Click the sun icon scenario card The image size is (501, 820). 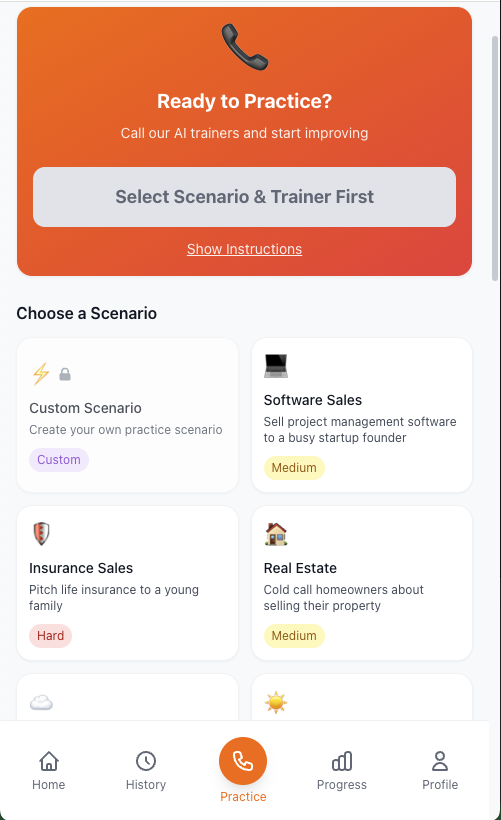tap(362, 697)
